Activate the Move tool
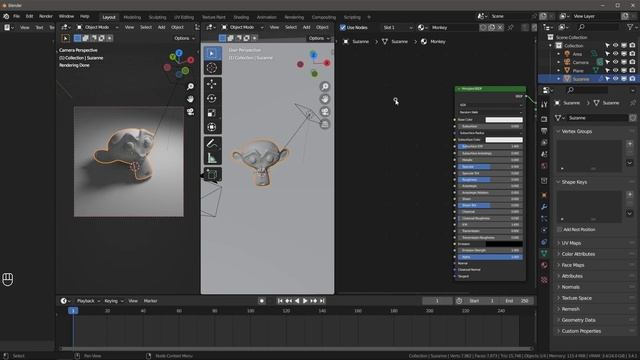Viewport: 640px width, 360px height. click(x=212, y=84)
